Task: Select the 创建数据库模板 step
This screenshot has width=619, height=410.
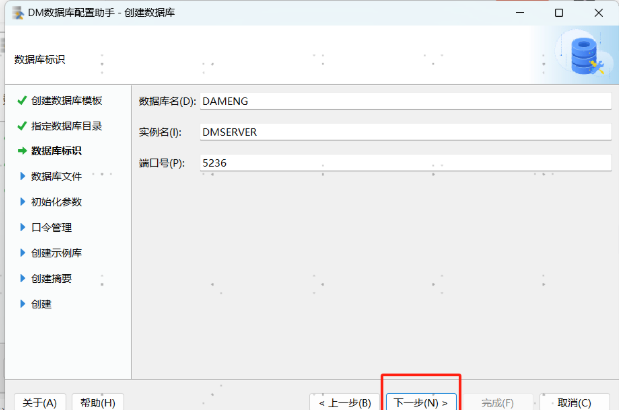Action: [x=66, y=101]
